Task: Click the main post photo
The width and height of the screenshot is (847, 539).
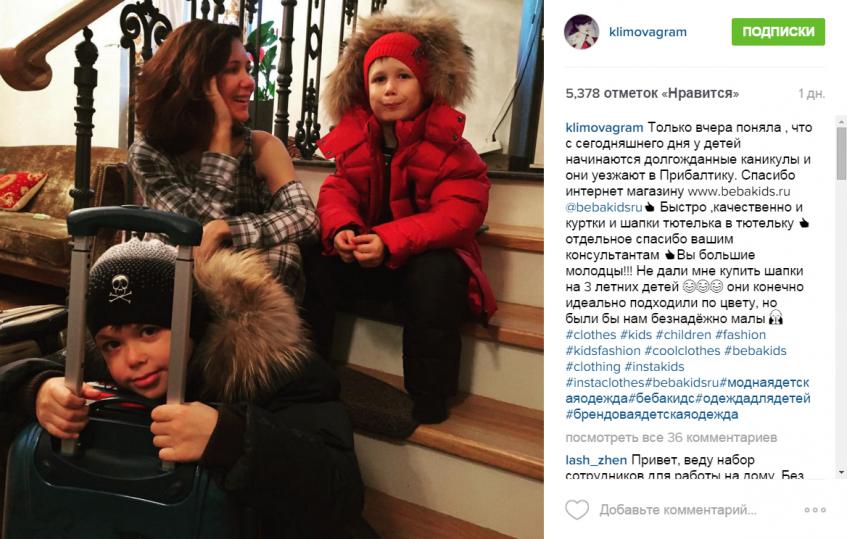Action: [272, 270]
